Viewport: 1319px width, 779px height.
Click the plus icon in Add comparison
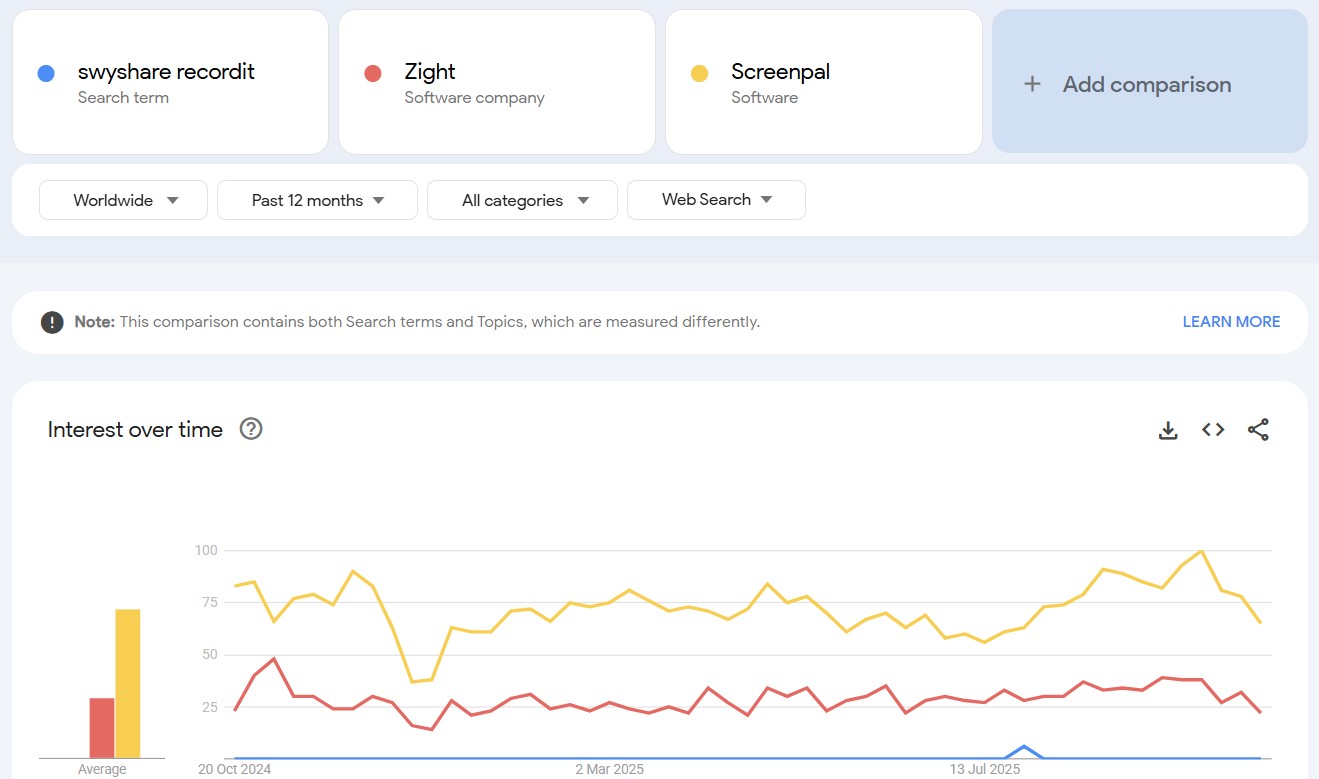coord(1032,84)
